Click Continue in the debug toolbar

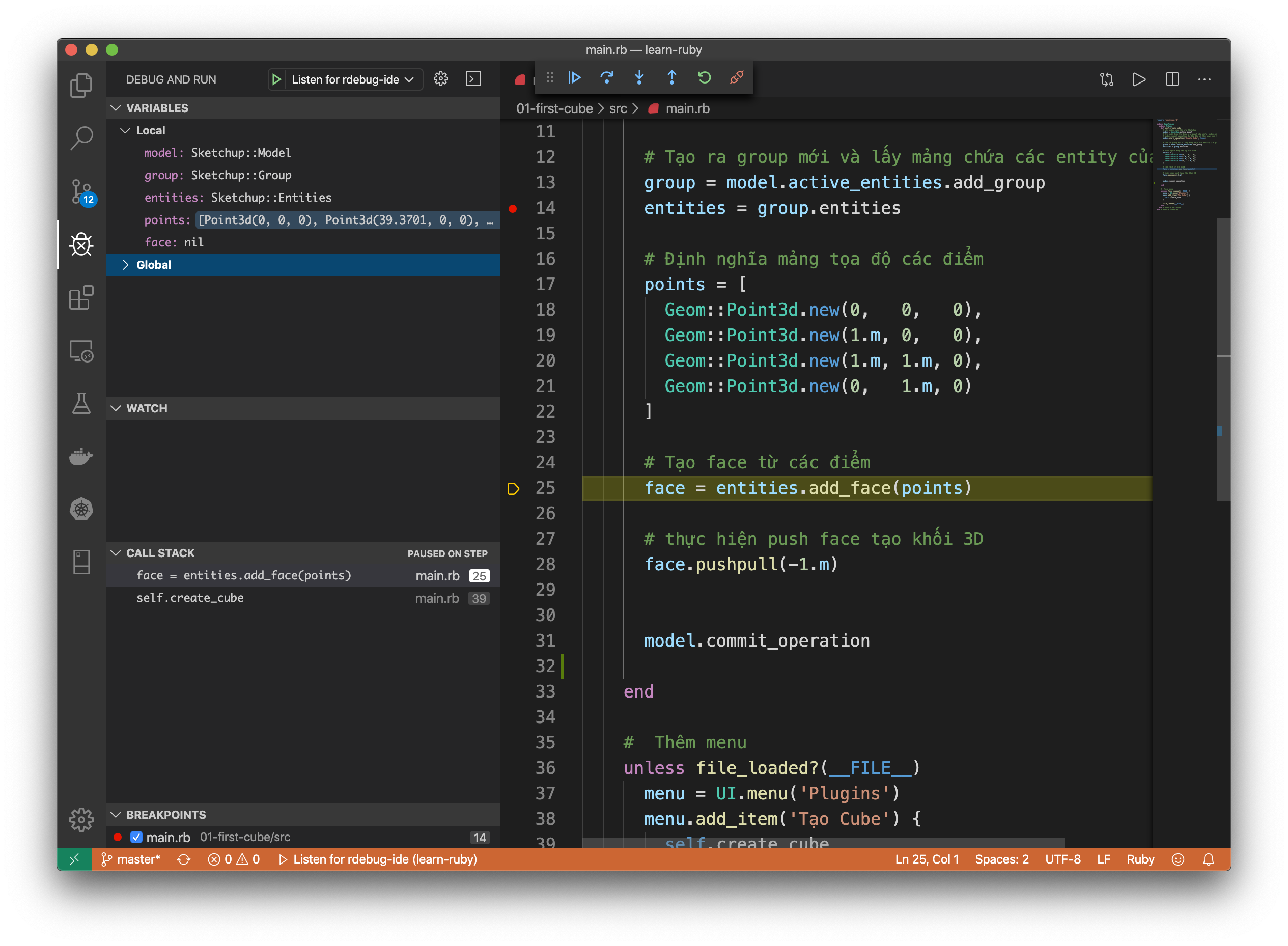coord(574,77)
